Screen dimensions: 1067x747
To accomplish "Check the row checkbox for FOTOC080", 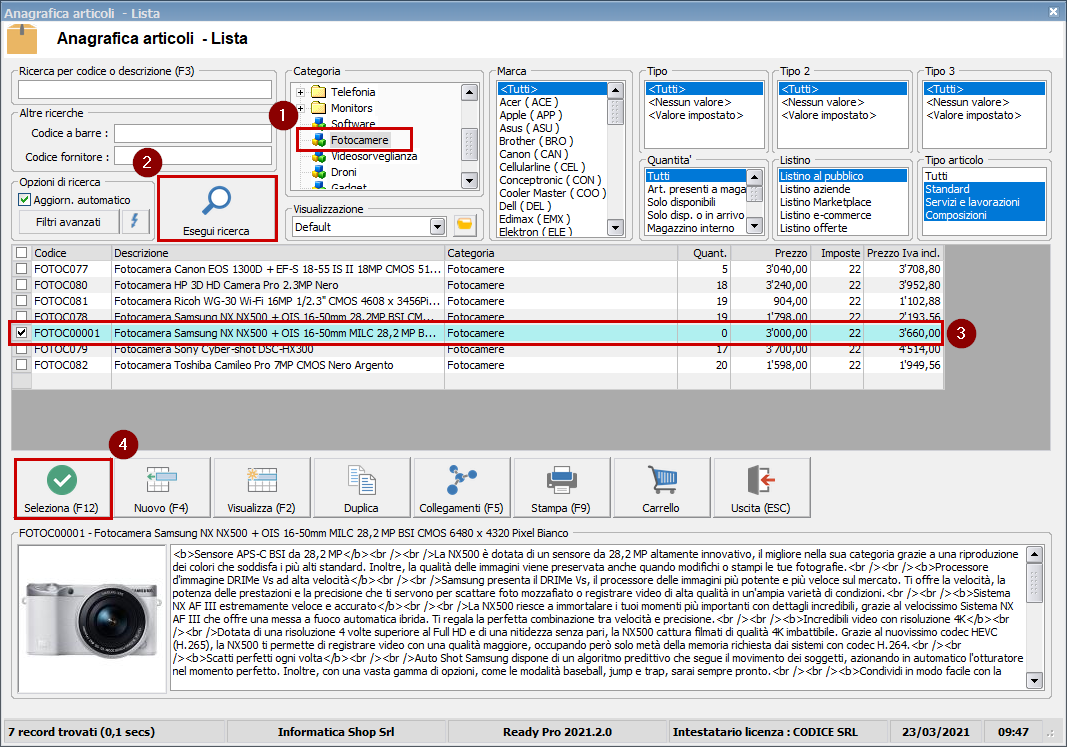I will point(22,285).
